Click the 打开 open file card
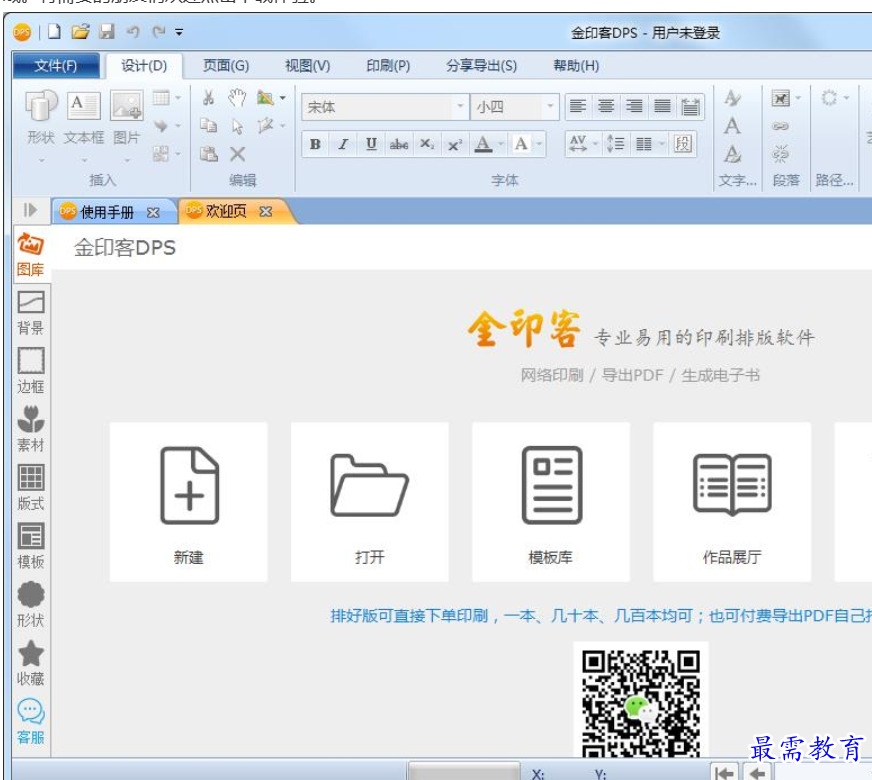The width and height of the screenshot is (872, 780). point(370,502)
